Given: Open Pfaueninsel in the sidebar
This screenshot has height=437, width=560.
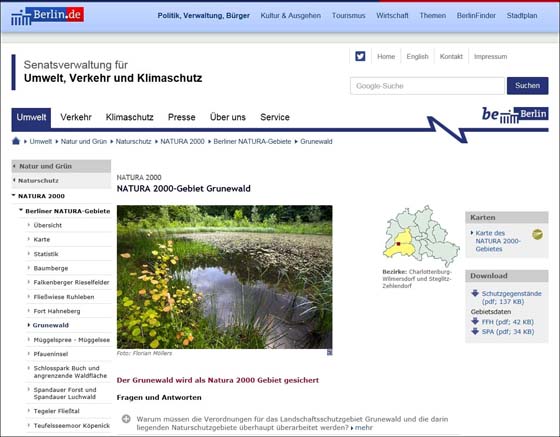Looking at the screenshot, I should click(x=50, y=354).
